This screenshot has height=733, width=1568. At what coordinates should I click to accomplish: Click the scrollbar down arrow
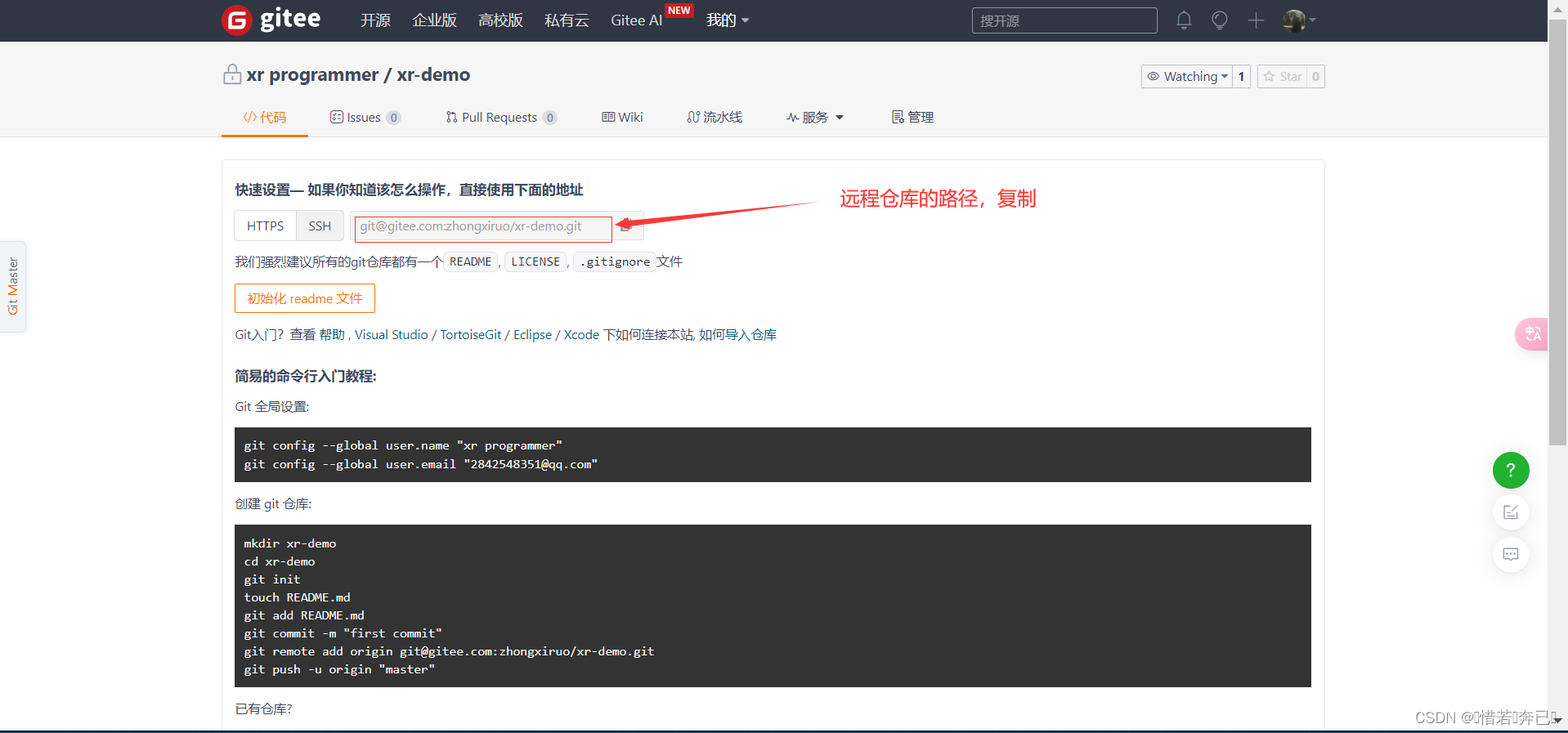pyautogui.click(x=1558, y=721)
